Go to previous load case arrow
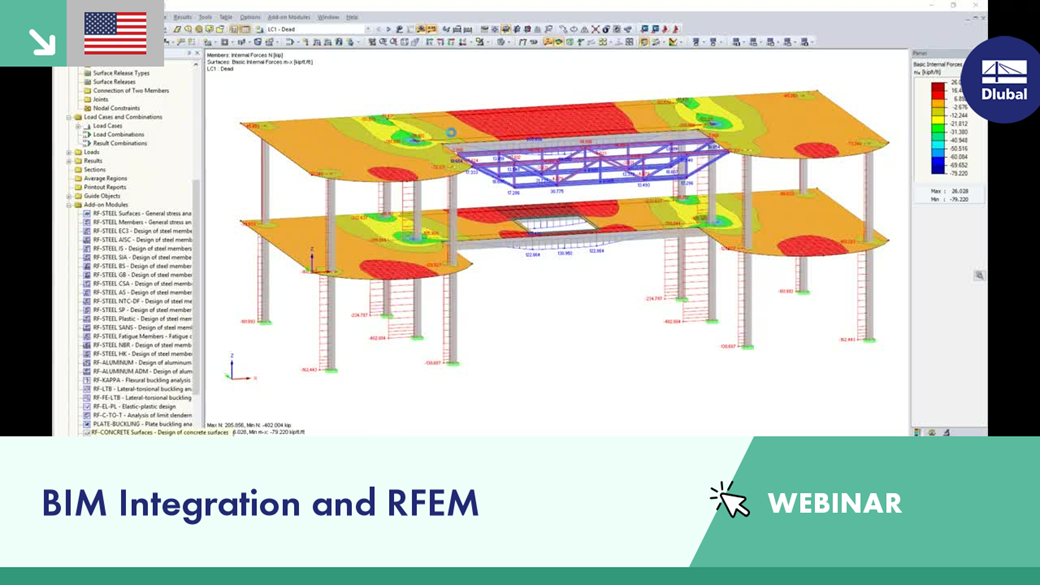1040x585 pixels. tap(379, 29)
